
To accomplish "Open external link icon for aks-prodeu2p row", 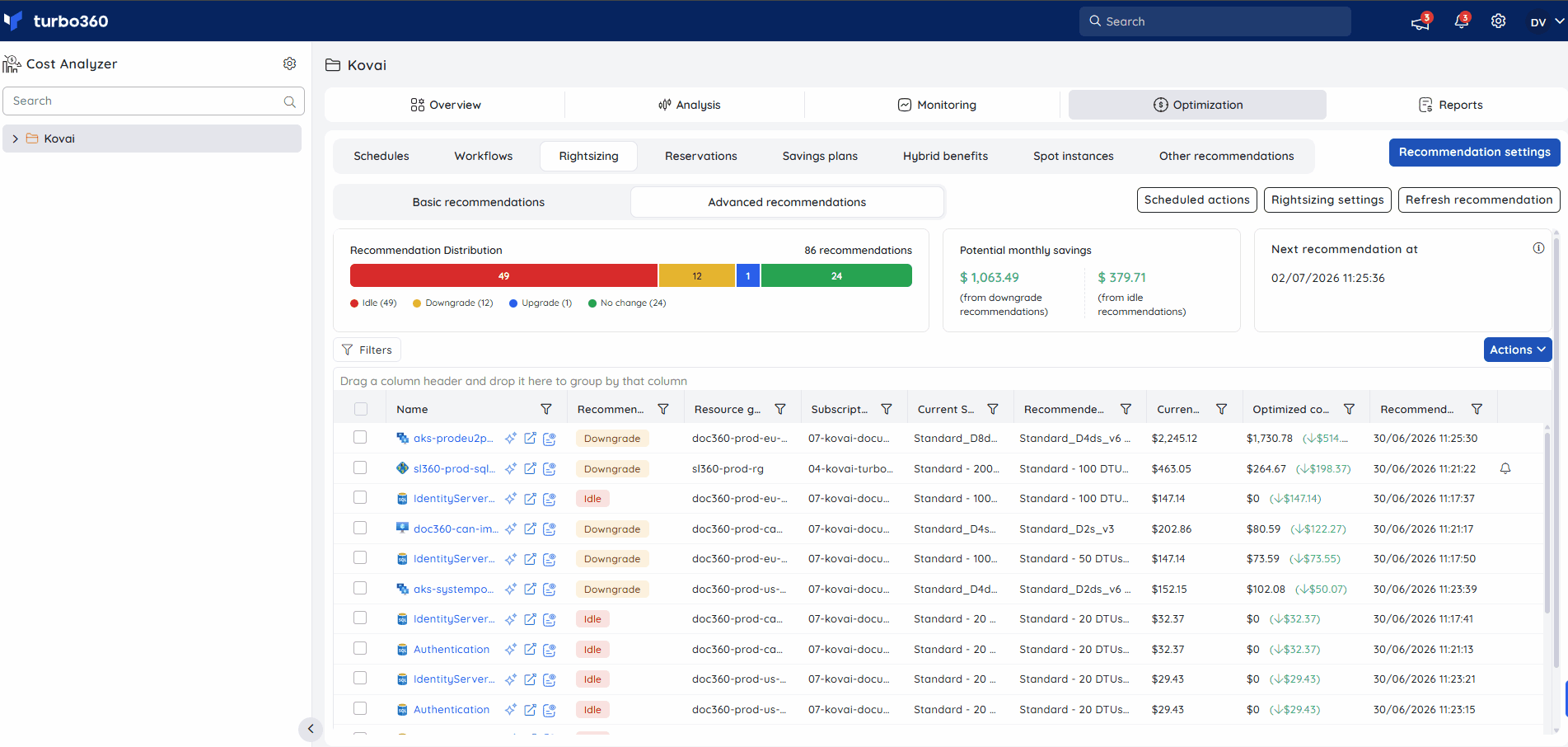I will click(531, 439).
